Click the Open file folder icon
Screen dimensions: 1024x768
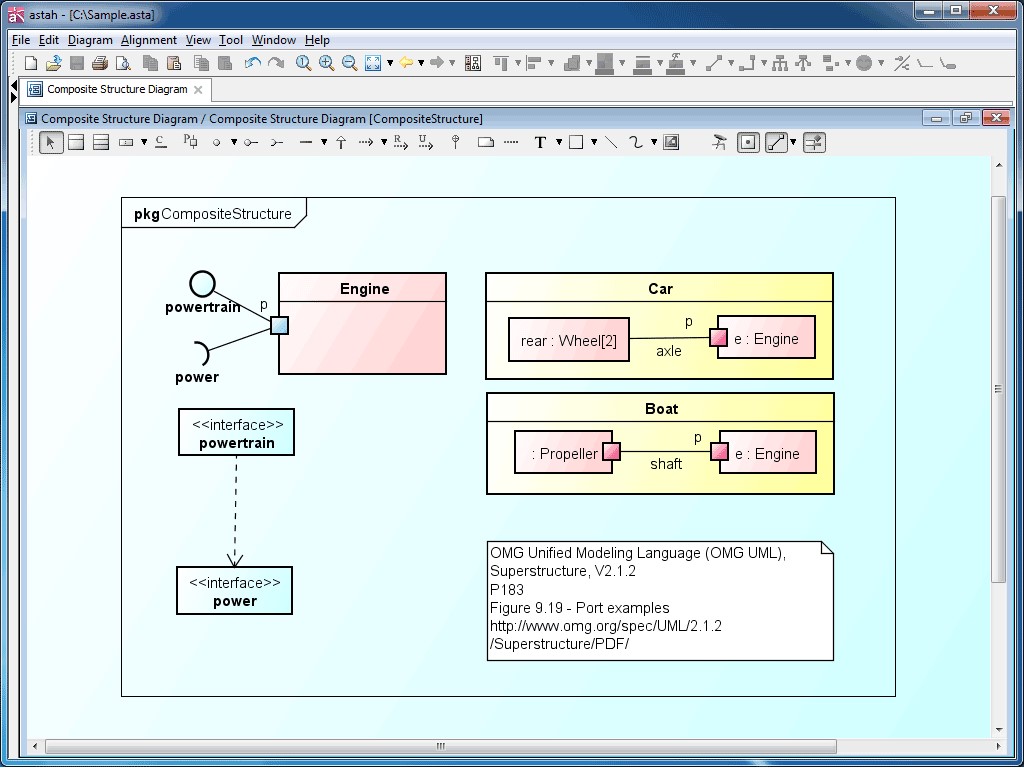53,63
